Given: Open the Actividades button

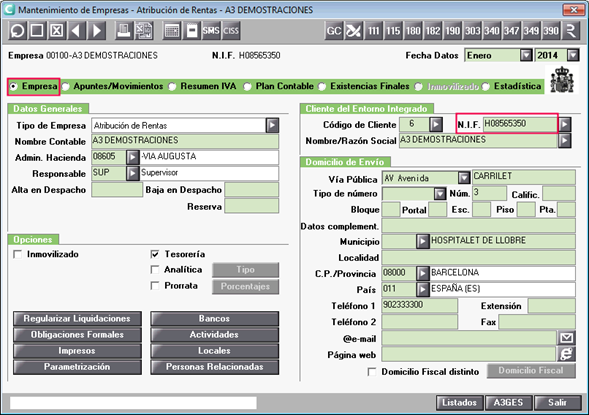Looking at the screenshot, I should click(x=214, y=335).
